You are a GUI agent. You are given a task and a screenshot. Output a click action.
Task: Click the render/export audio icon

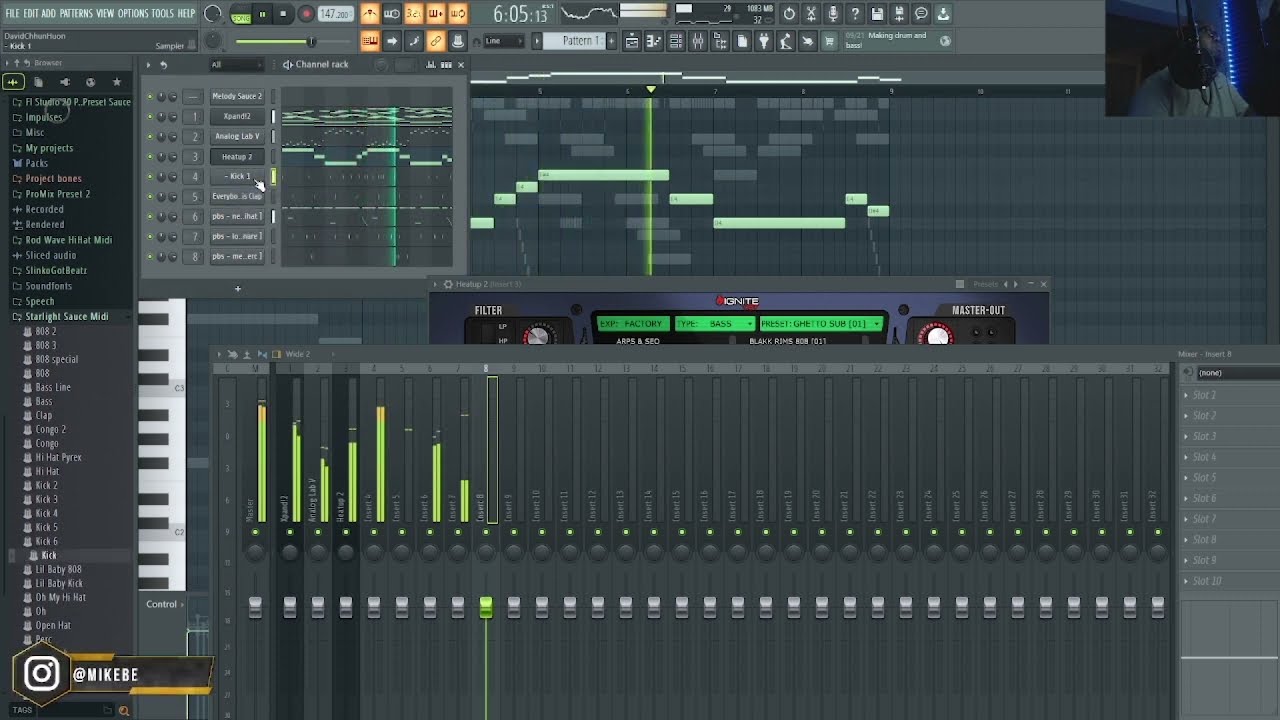pos(899,14)
